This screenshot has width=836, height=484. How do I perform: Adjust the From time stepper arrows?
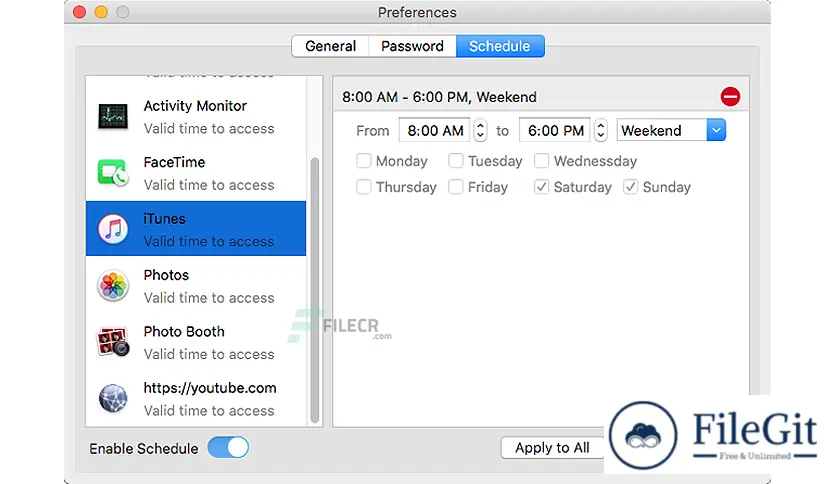(x=480, y=130)
